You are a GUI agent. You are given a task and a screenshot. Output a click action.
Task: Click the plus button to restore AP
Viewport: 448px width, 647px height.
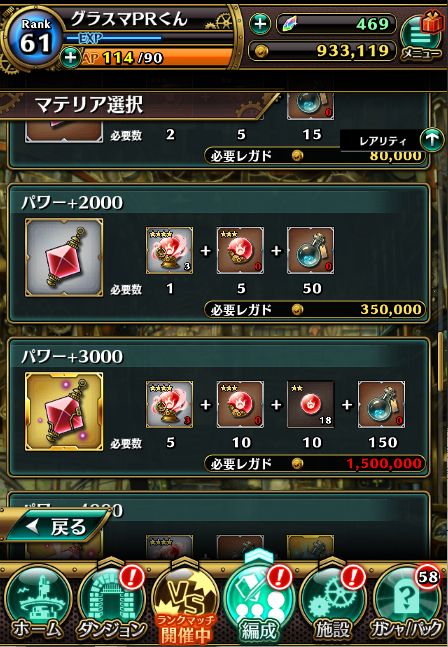71,57
